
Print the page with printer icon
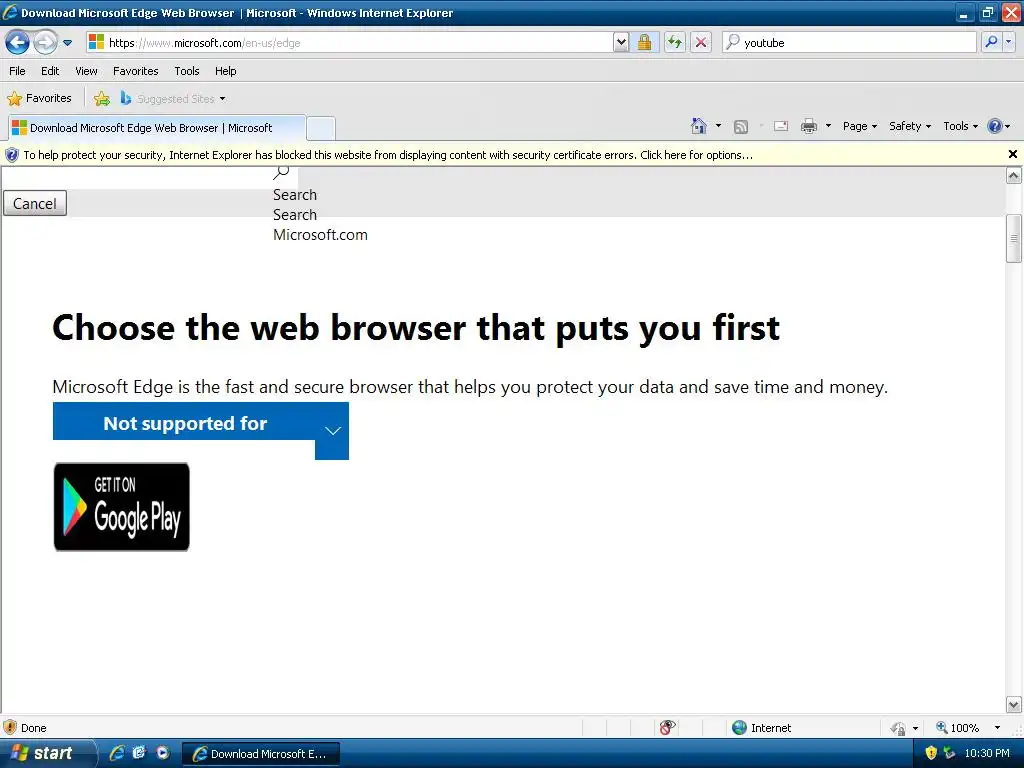808,126
